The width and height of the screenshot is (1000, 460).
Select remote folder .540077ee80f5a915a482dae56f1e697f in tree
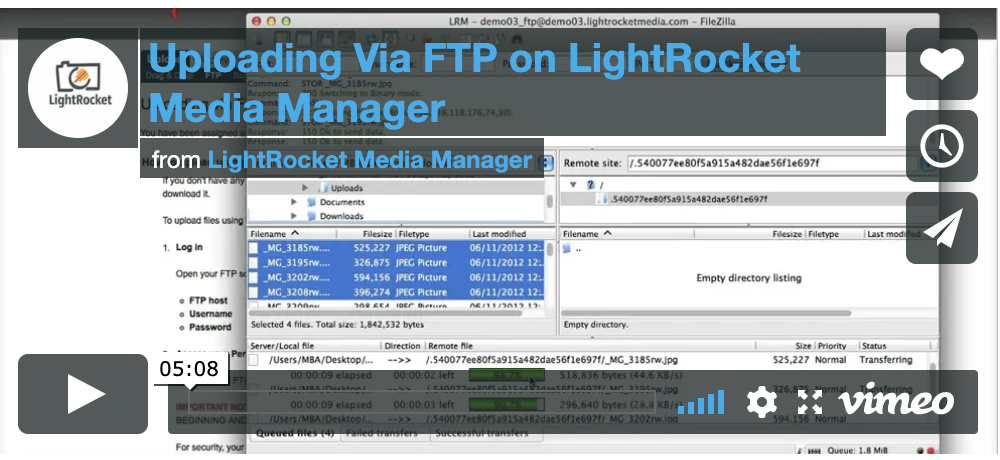(688, 199)
